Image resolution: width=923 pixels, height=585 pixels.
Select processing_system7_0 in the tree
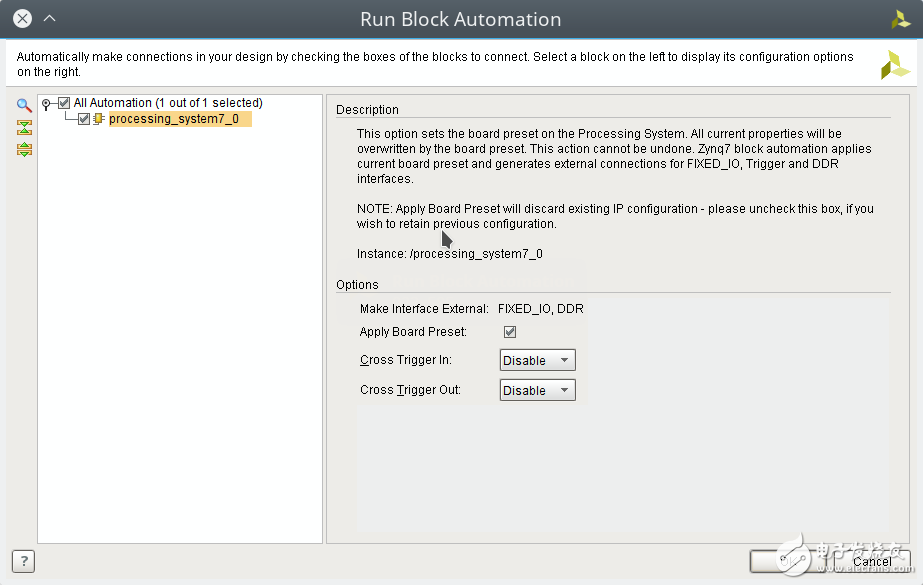[173, 119]
